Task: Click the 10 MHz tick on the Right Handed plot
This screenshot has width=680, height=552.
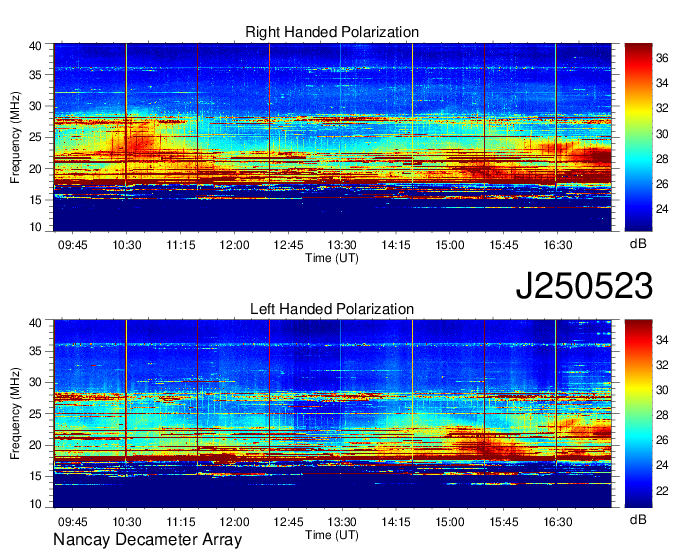Action: [x=35, y=227]
